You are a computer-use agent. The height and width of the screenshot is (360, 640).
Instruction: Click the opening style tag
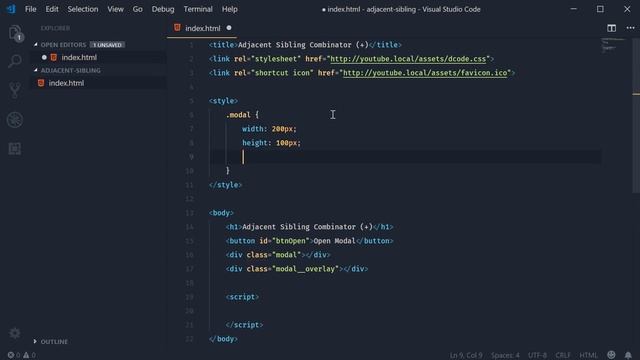pos(223,101)
